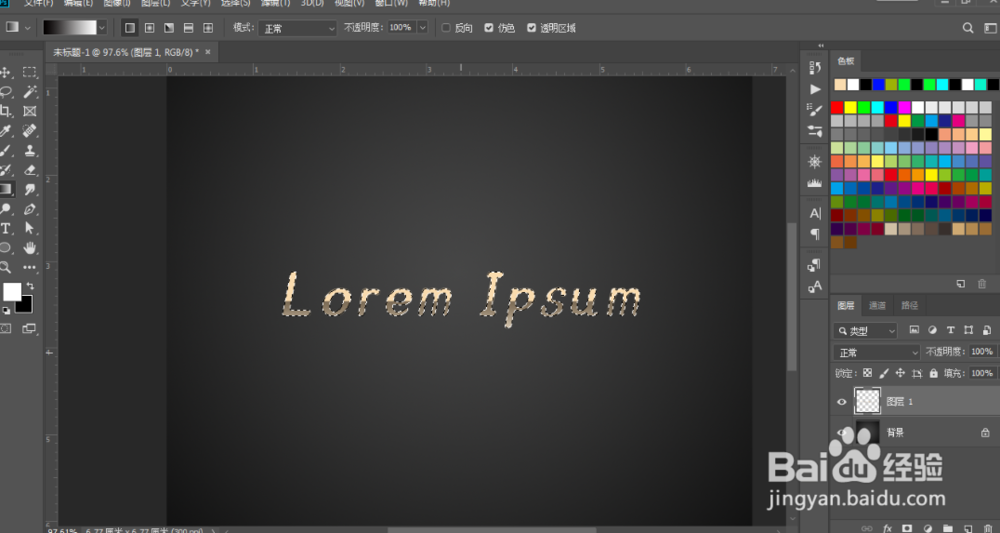This screenshot has height=533, width=1000.
Task: Add a layer style via fx button
Action: click(887, 529)
